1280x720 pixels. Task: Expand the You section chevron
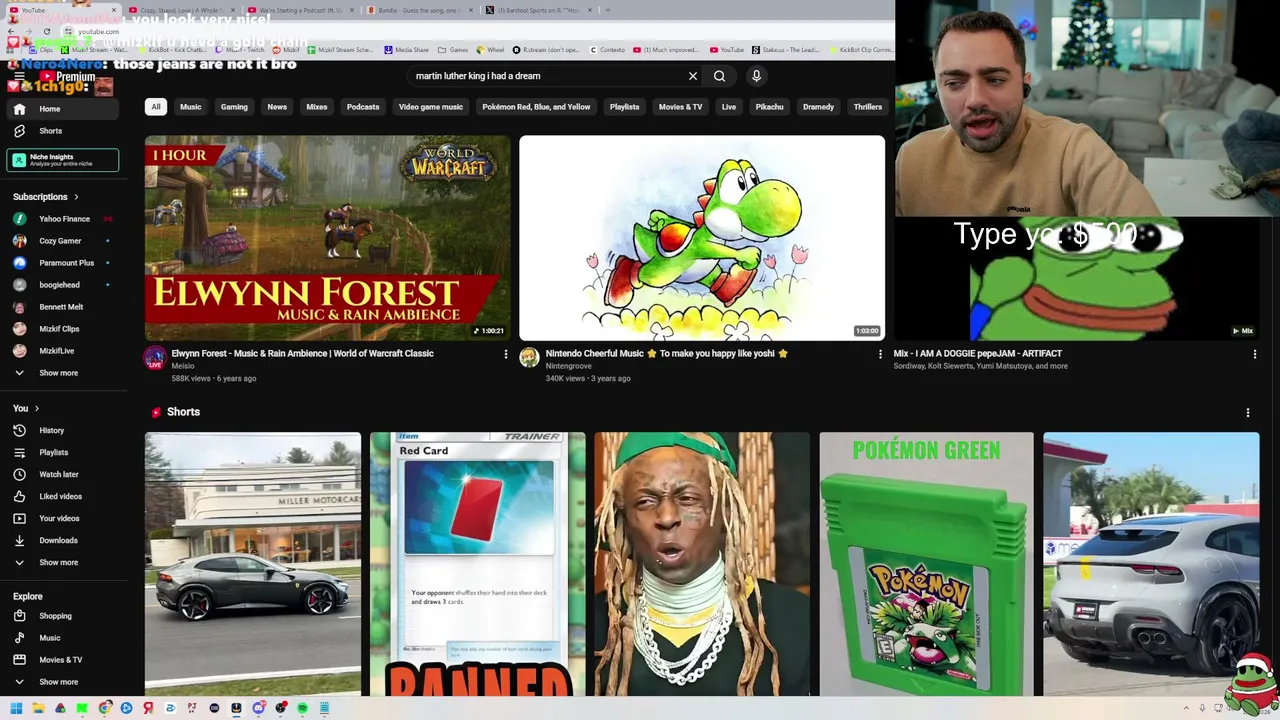pyautogui.click(x=37, y=408)
